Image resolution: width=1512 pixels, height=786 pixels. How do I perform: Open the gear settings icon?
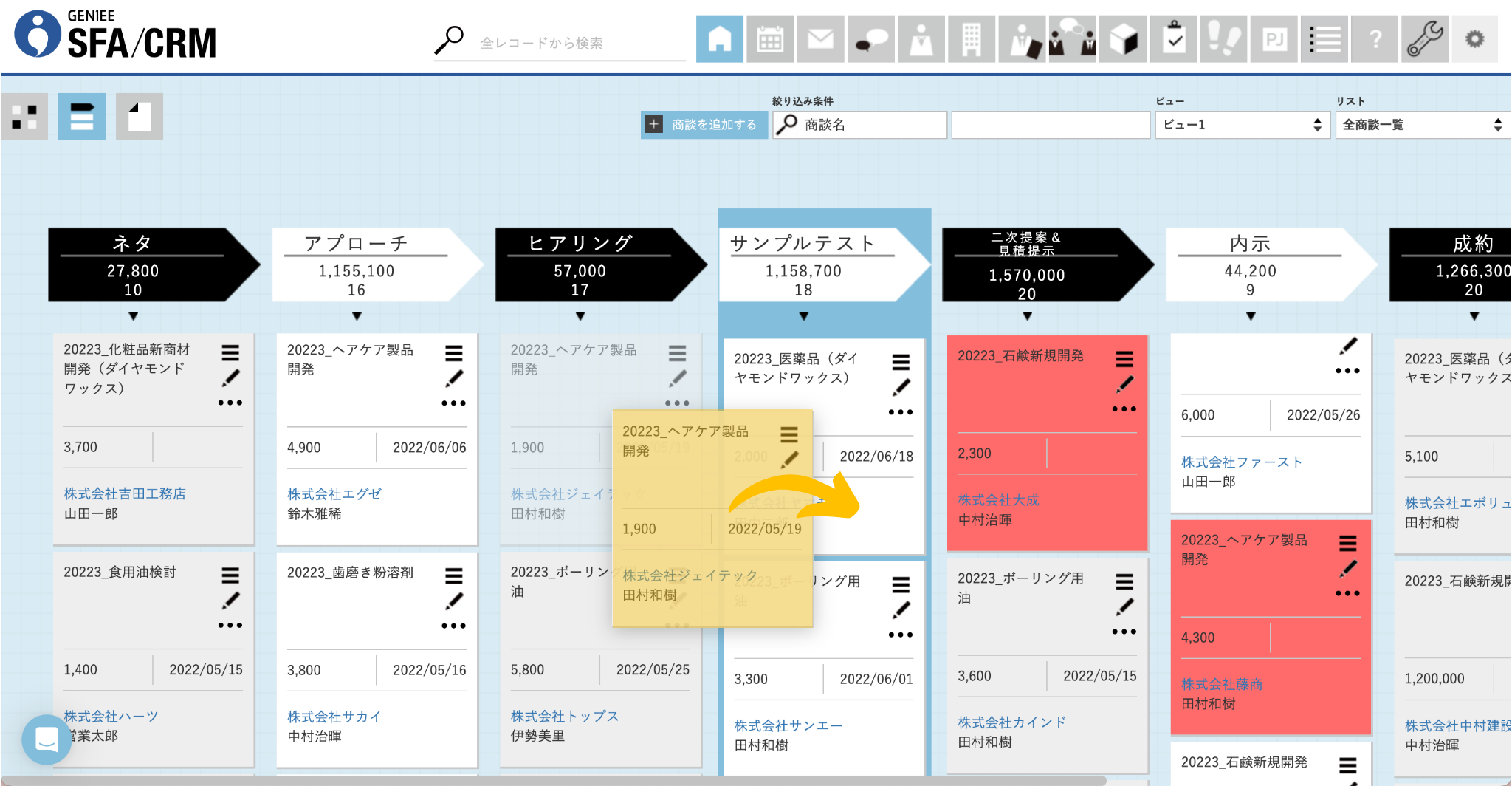tap(1475, 39)
